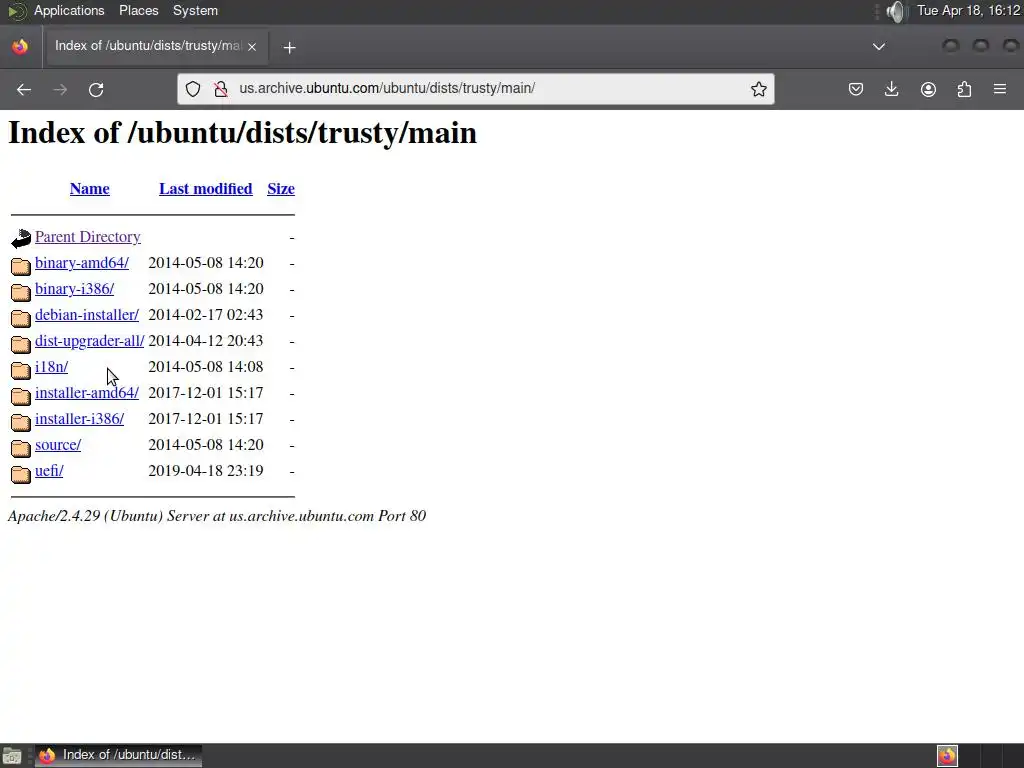Open the tracking protection shield icon
The image size is (1024, 768).
tap(193, 89)
